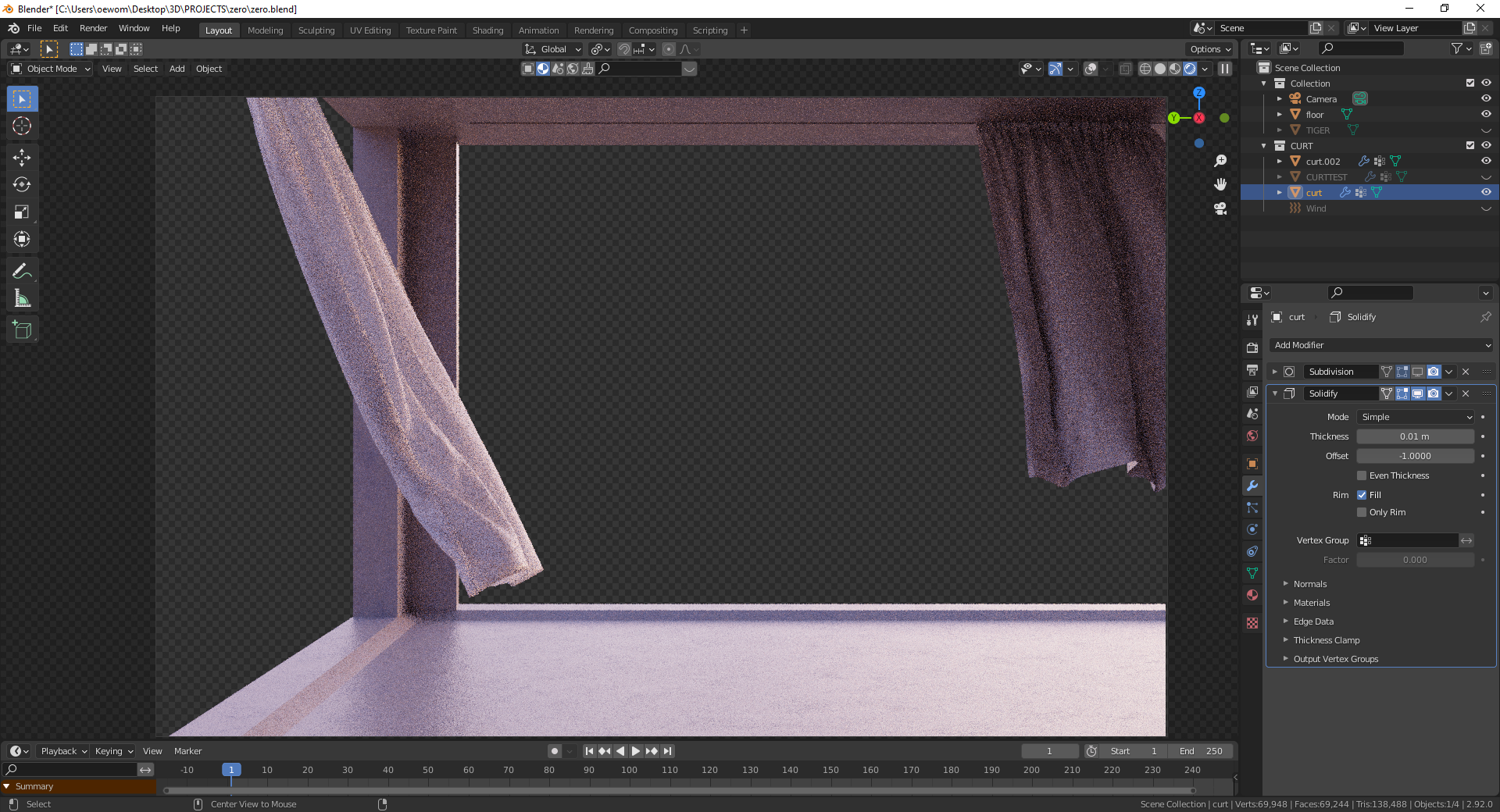Play the animation forward
Image resolution: width=1500 pixels, height=812 pixels.
point(636,751)
